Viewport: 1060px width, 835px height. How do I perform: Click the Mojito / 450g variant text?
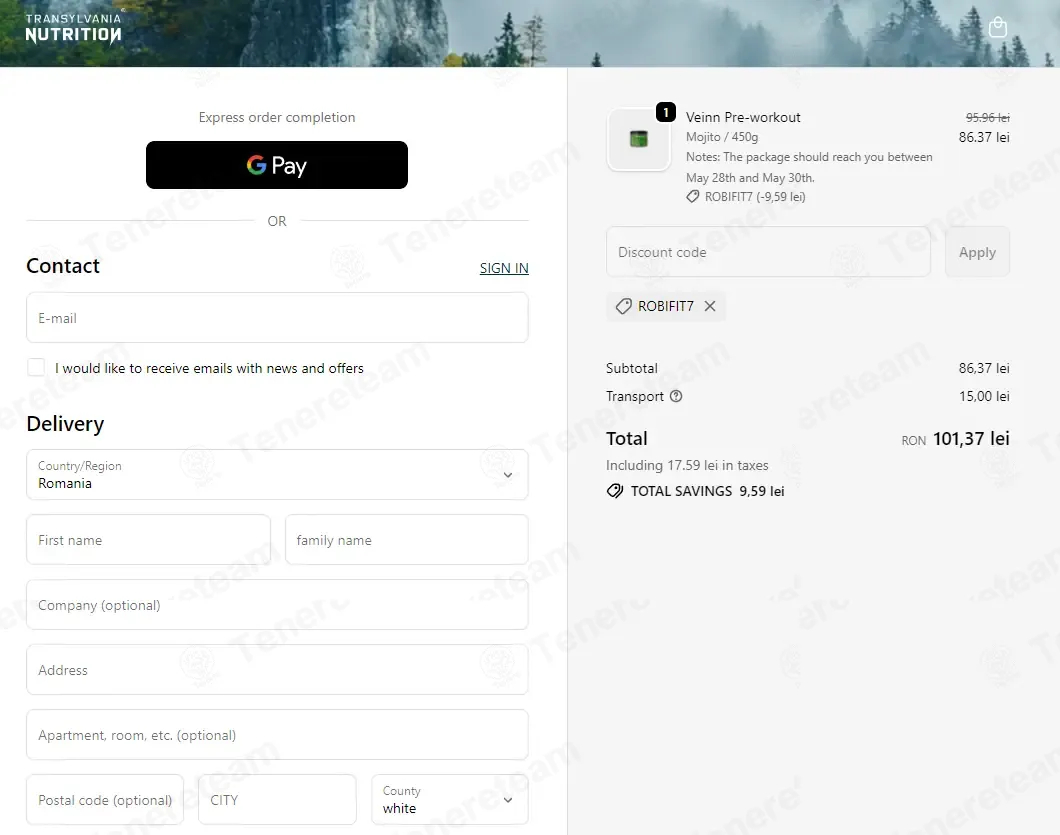pyautogui.click(x=722, y=137)
